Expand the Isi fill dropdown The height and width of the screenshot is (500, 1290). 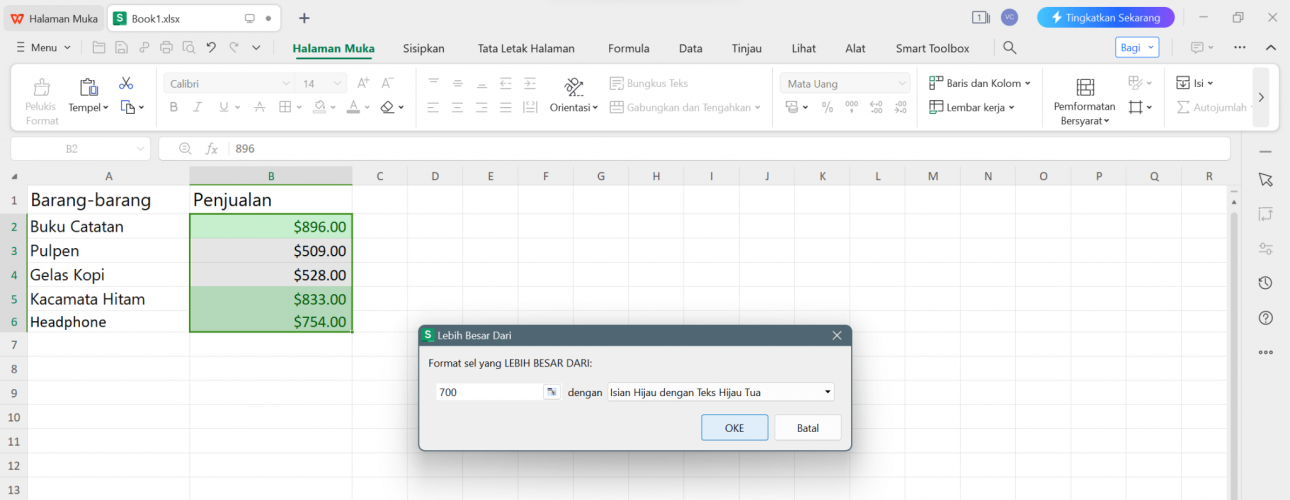pyautogui.click(x=1194, y=83)
